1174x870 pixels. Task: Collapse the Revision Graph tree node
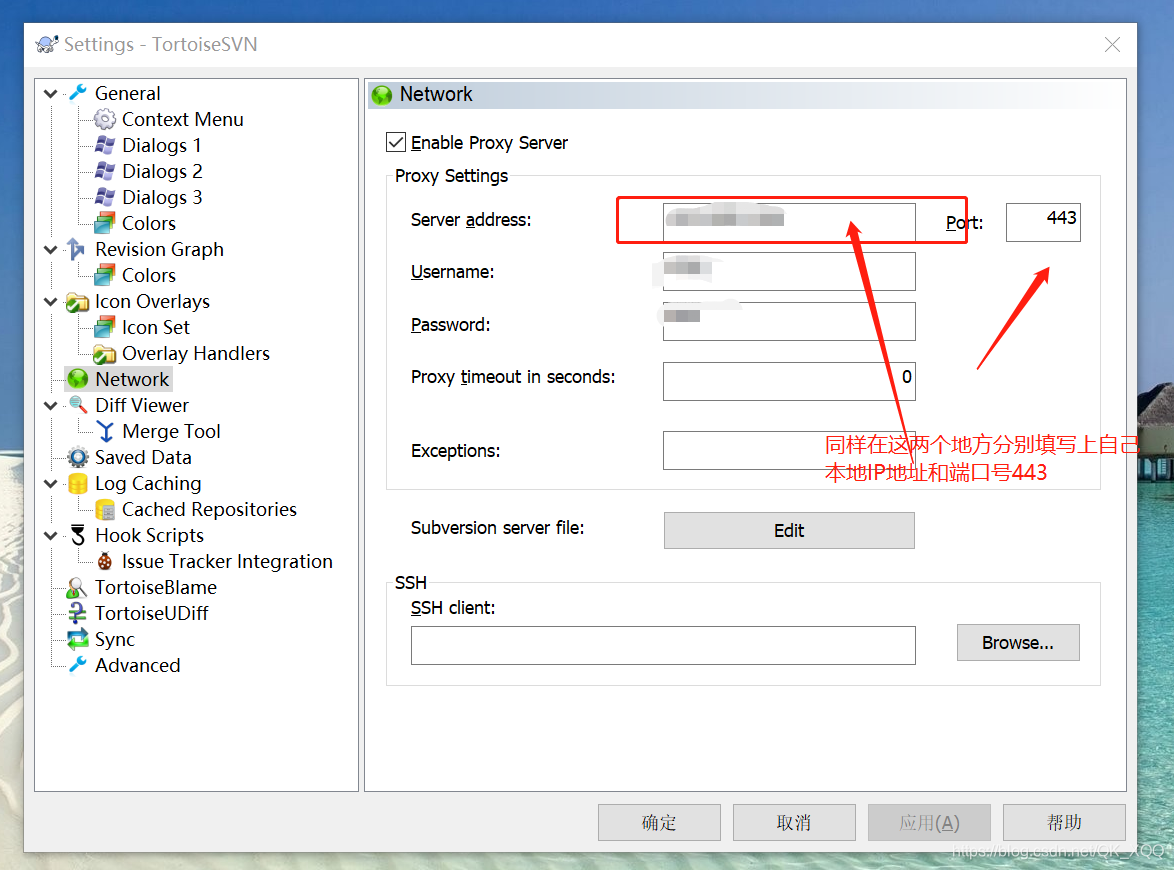[x=51, y=249]
